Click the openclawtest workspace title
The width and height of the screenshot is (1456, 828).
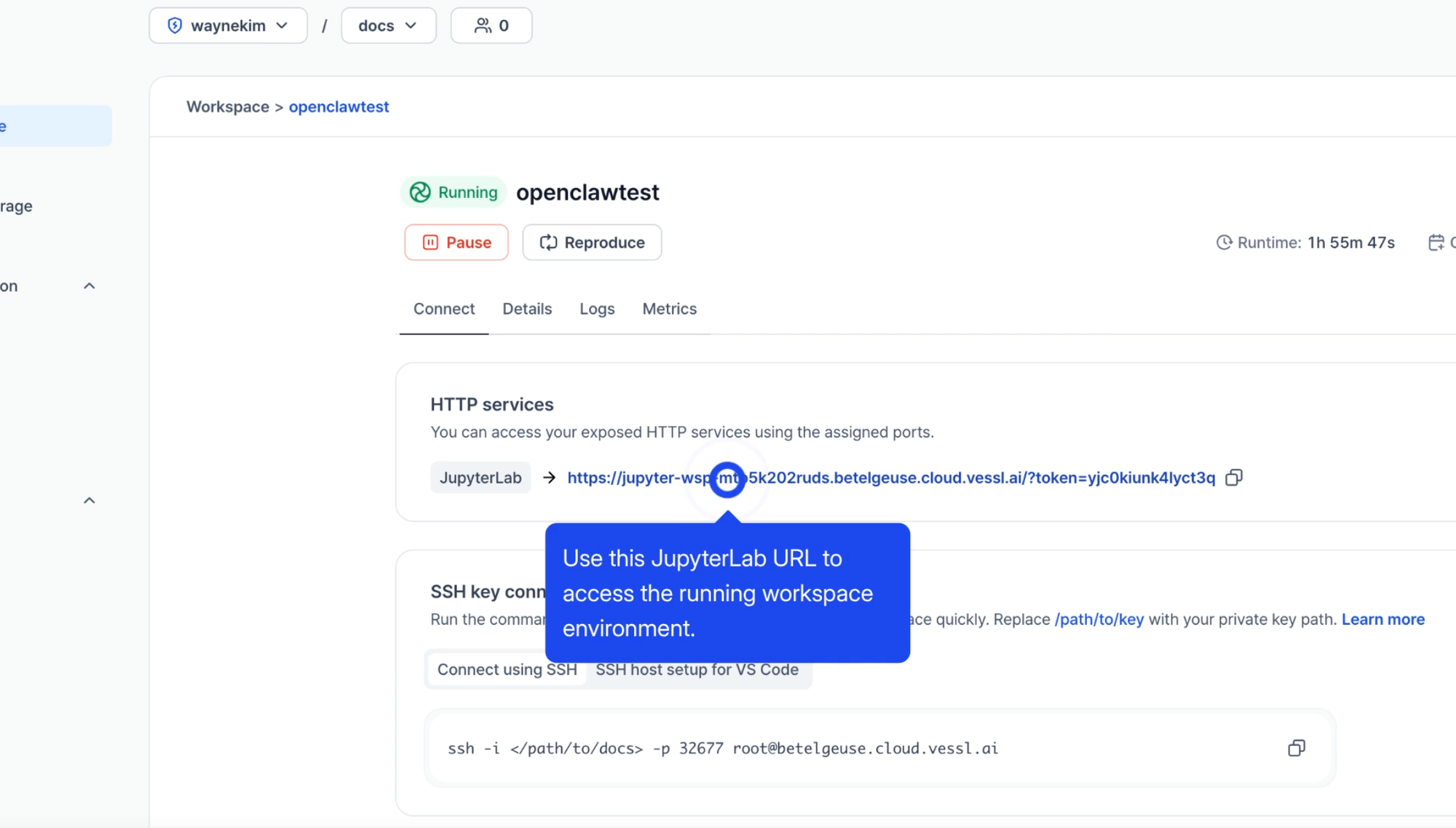(587, 192)
